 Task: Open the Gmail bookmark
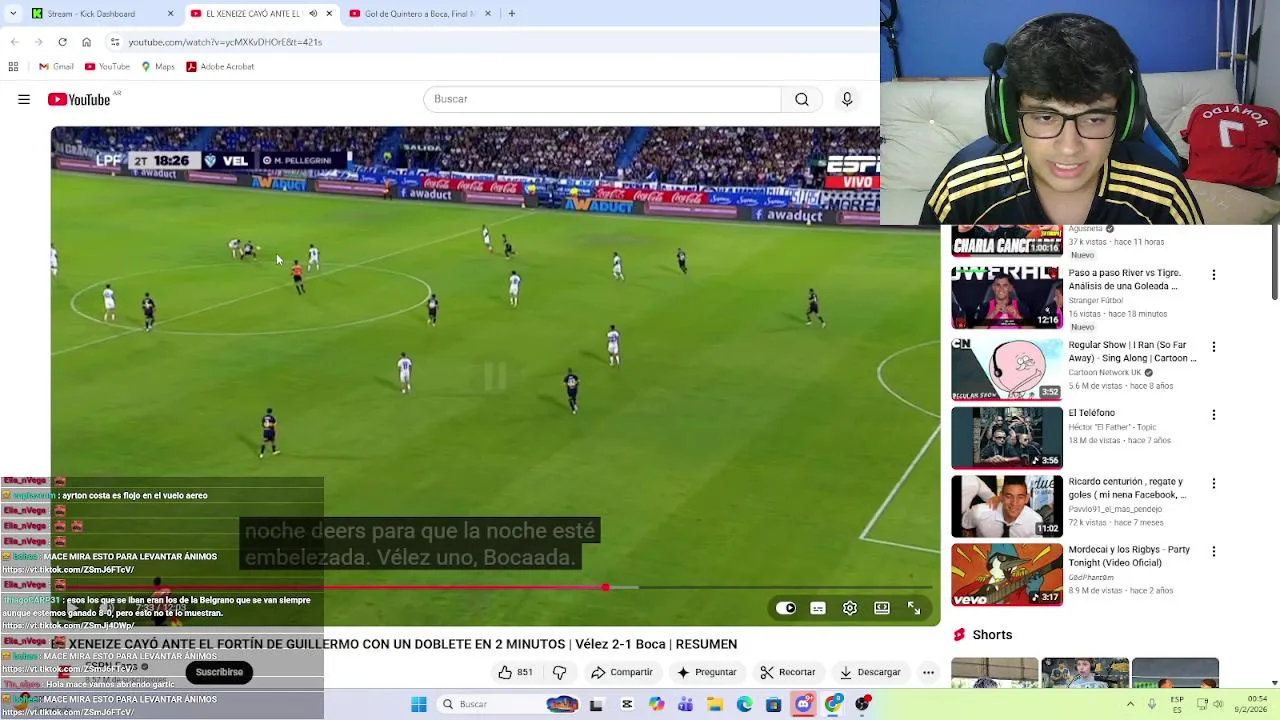[56, 67]
